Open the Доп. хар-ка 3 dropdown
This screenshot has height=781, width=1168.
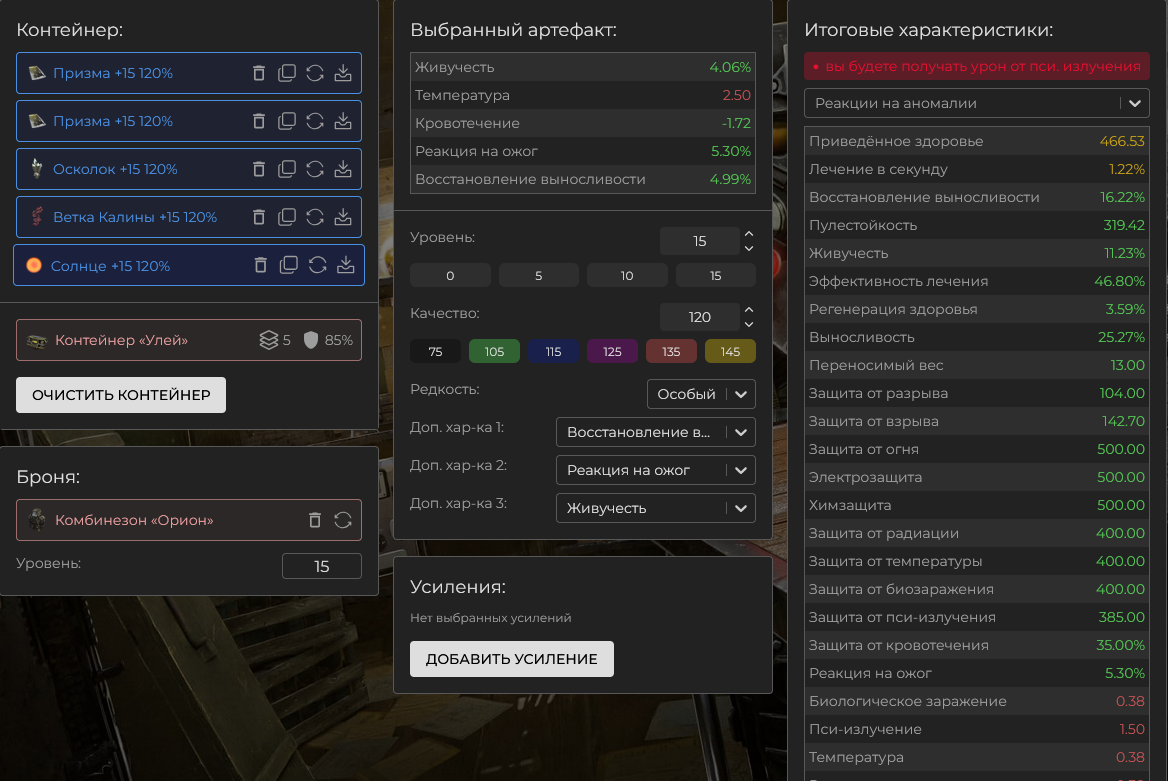click(x=656, y=508)
